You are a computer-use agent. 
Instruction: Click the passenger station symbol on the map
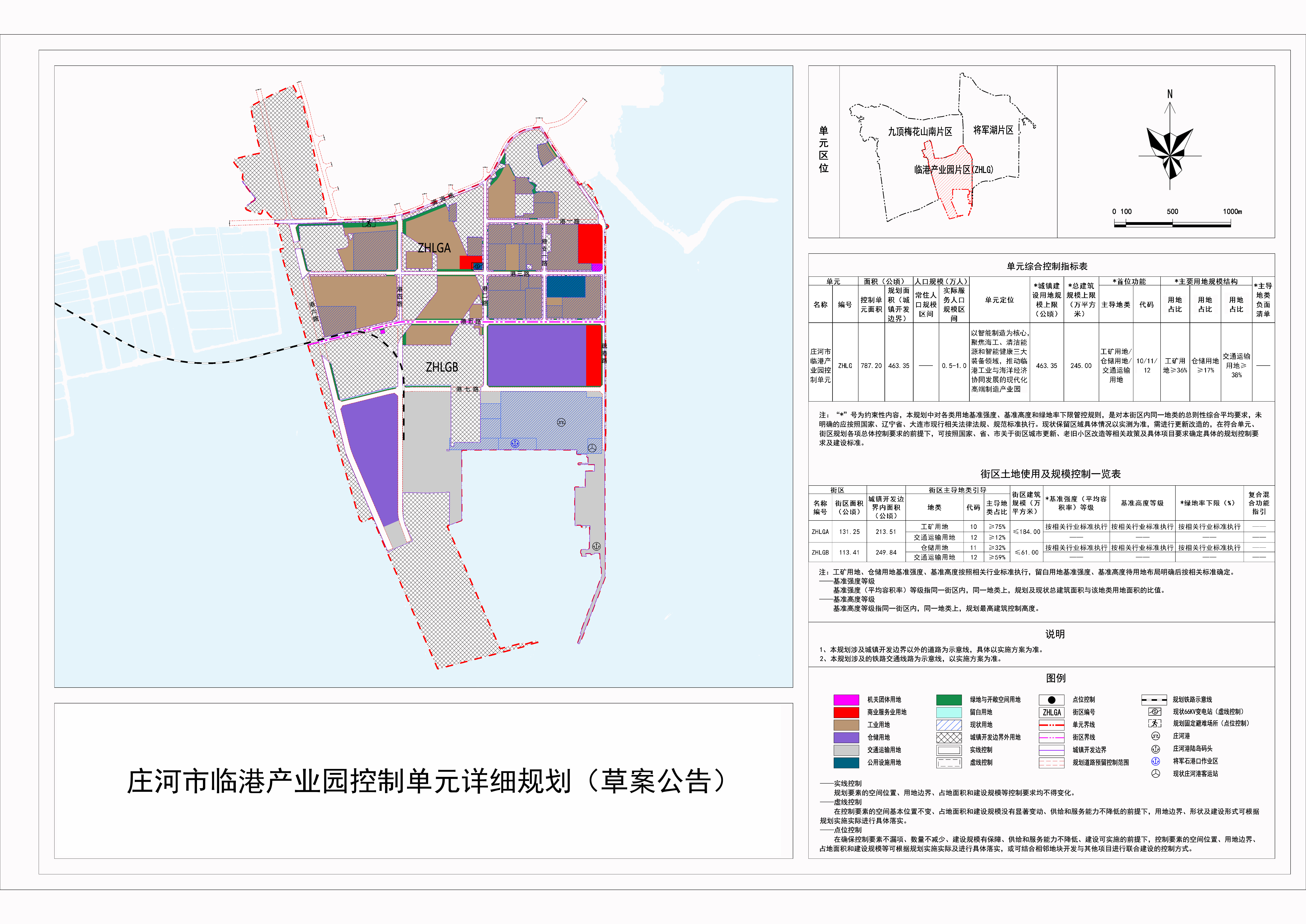coord(592,448)
